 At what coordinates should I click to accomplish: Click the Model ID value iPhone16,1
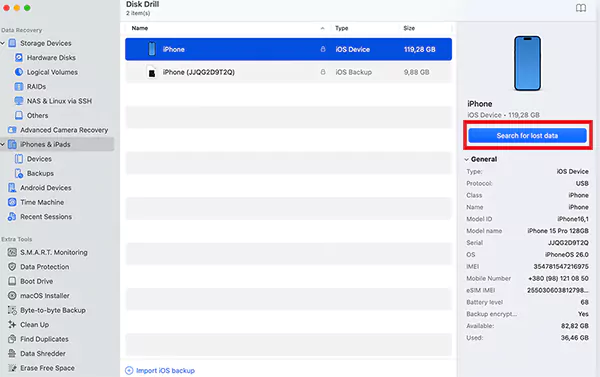click(x=573, y=219)
